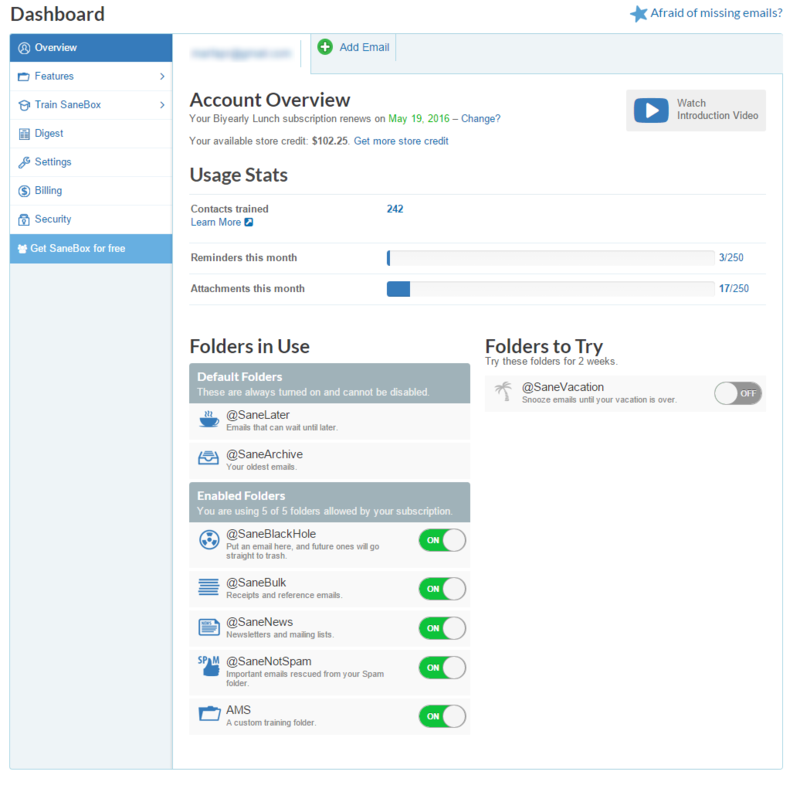Click the Enabled Folders section header
The width and height of the screenshot is (800, 792).
click(x=330, y=502)
